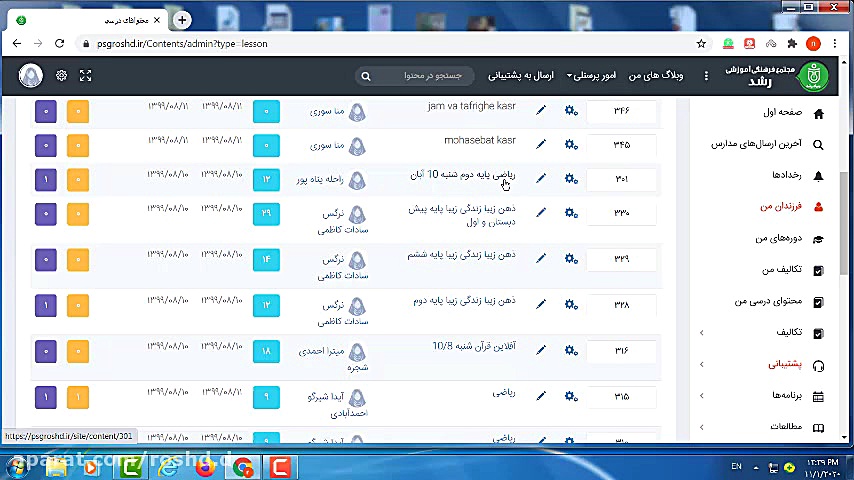854x480 pixels.
Task: Close the محتواهای درسی browser tab
Action: 157,20
